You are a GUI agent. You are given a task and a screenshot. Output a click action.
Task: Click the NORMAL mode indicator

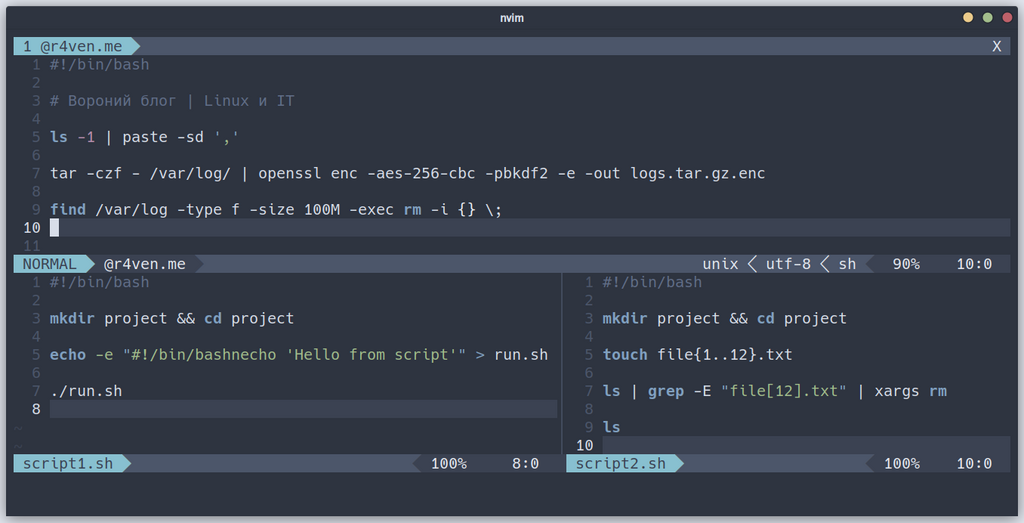point(50,264)
